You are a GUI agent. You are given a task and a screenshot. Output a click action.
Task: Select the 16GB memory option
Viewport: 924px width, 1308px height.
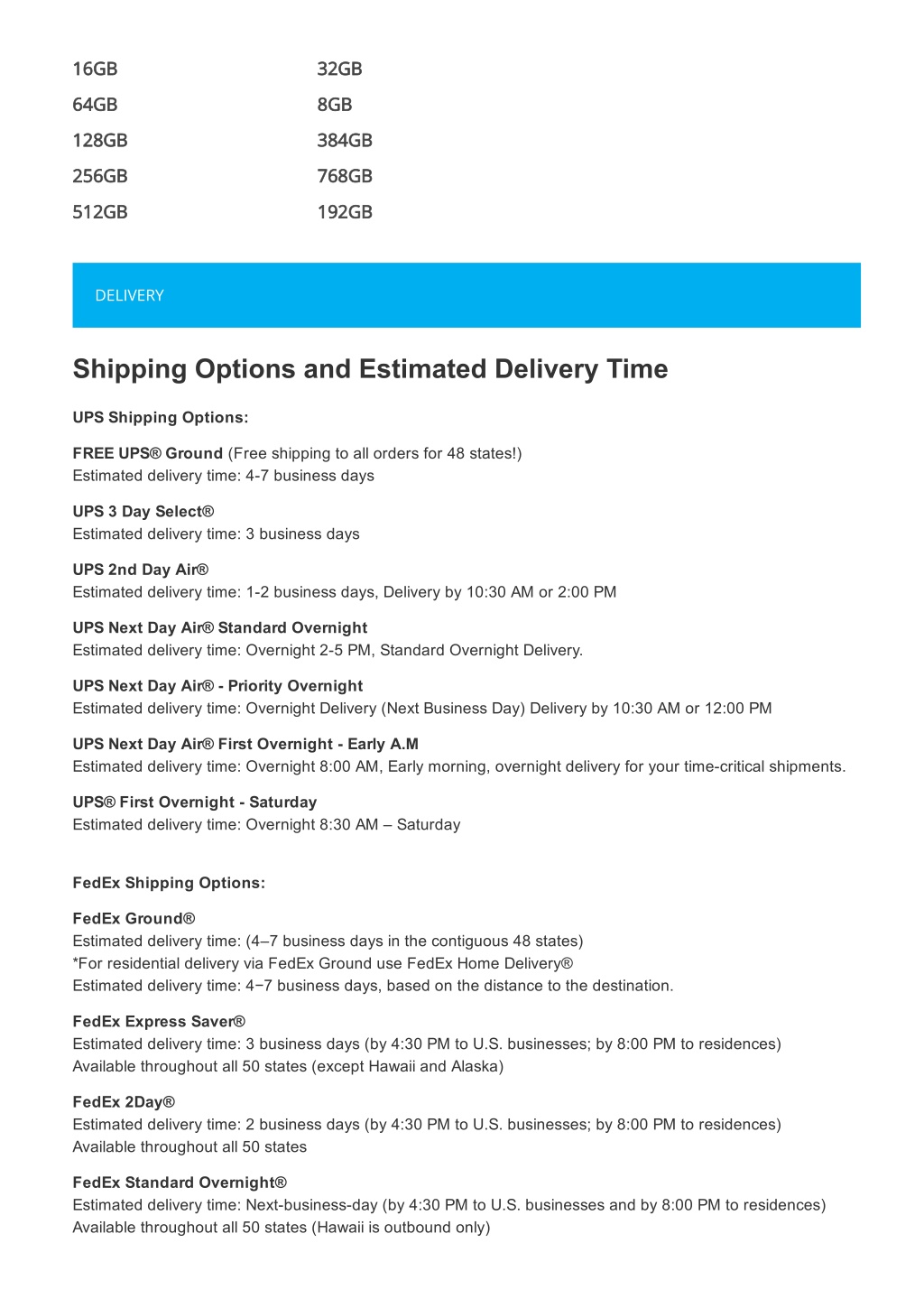pyautogui.click(x=95, y=70)
